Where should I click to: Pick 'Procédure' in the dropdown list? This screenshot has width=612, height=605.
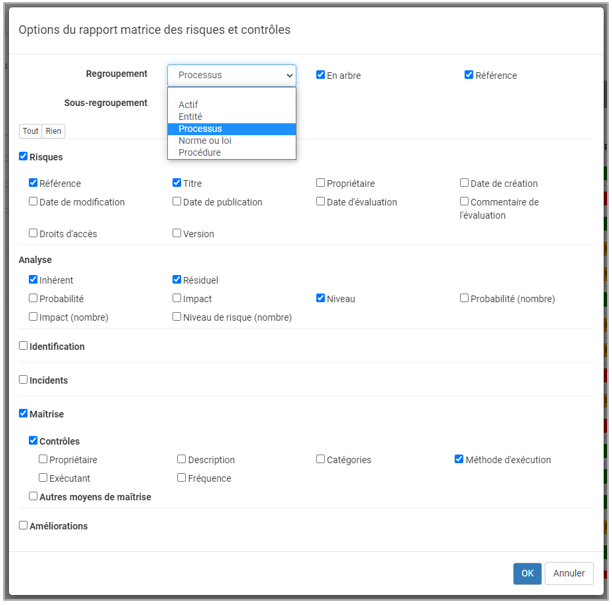point(200,153)
